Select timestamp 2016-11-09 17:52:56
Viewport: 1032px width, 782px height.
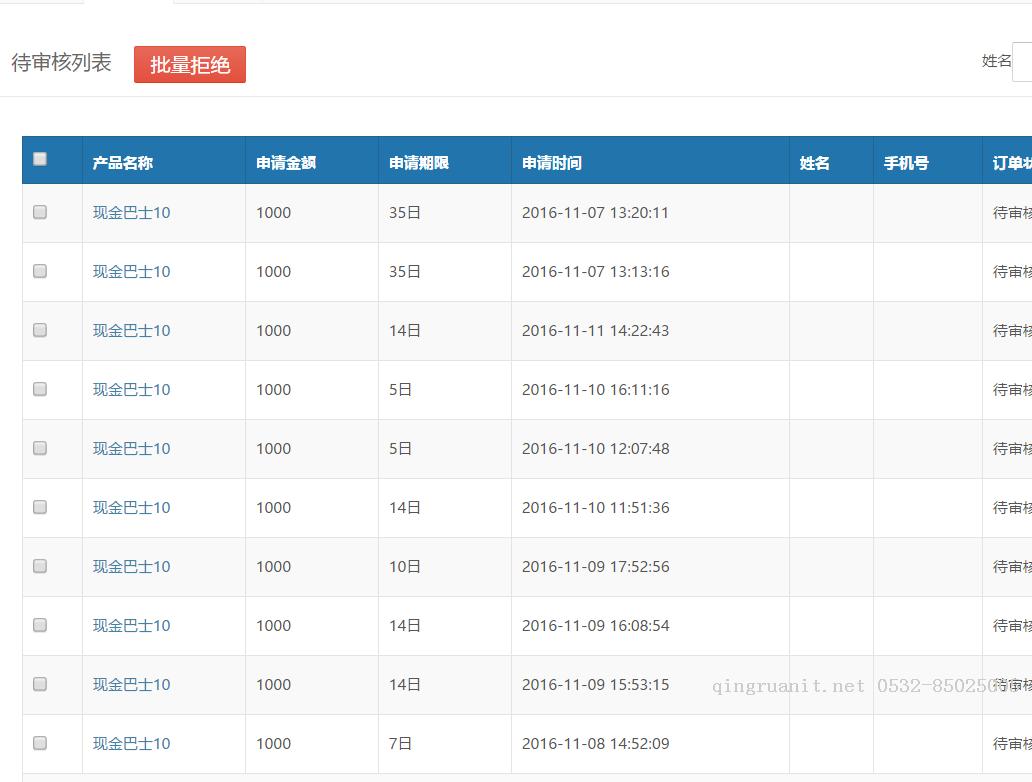tap(596, 567)
